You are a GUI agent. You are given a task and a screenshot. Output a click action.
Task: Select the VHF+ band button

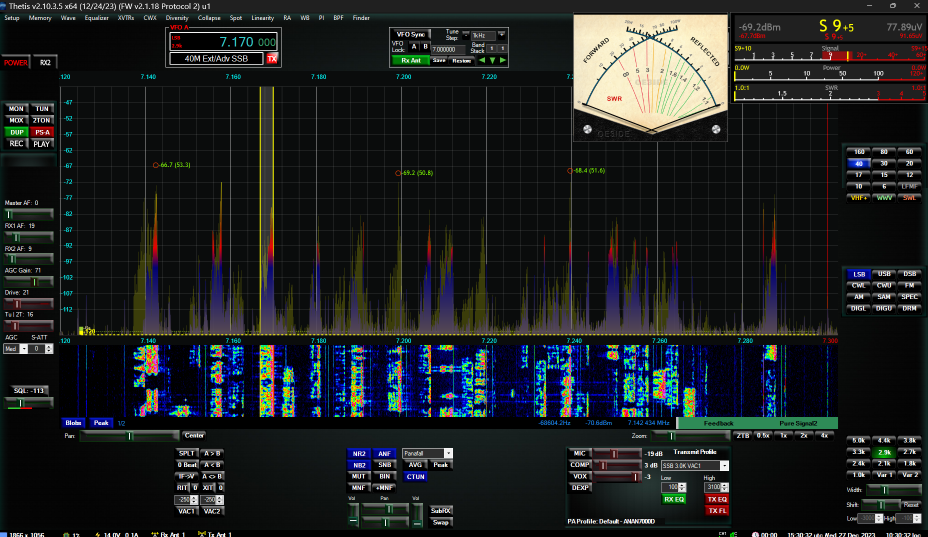[859, 198]
